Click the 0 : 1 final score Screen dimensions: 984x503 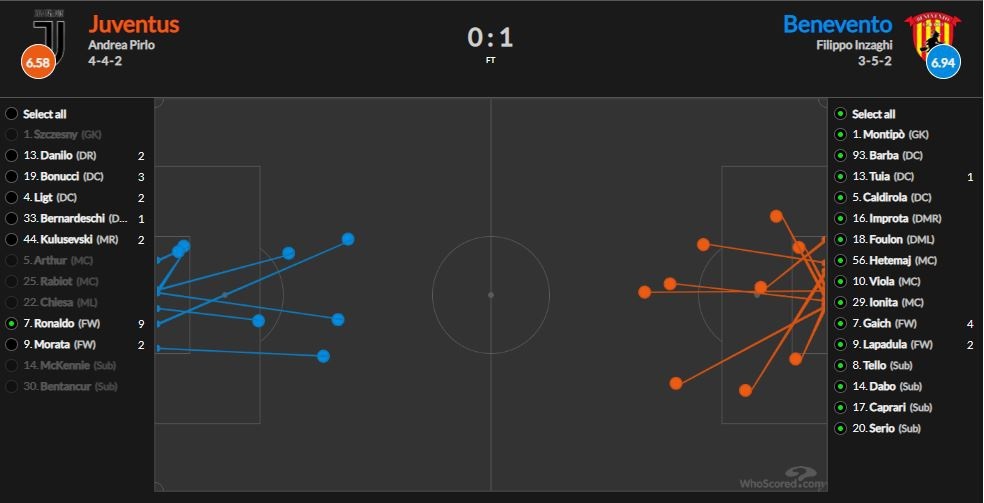click(490, 38)
